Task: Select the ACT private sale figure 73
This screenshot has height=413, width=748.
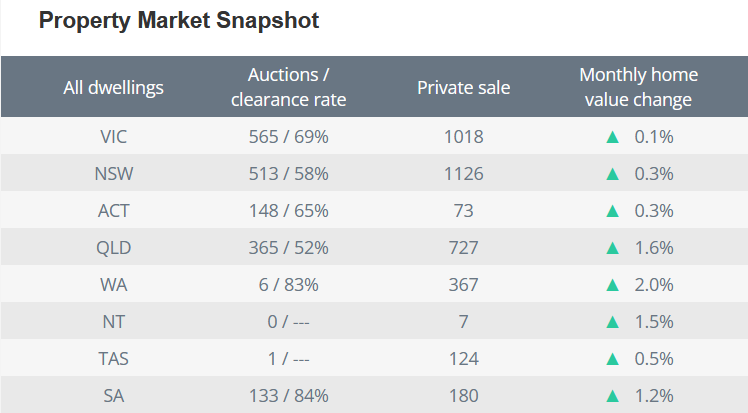Action: tap(463, 211)
